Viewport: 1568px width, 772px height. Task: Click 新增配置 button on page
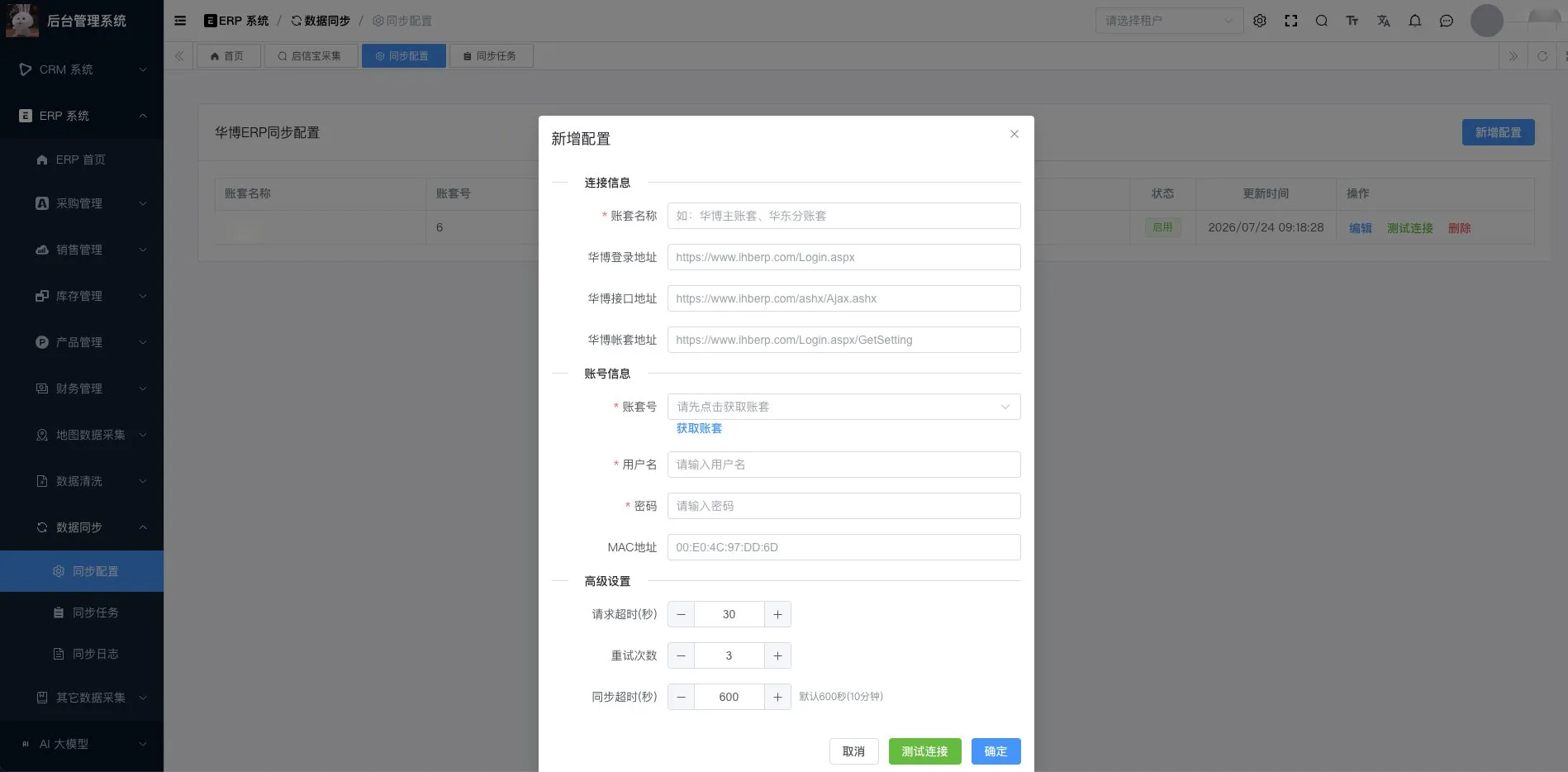coord(1498,132)
